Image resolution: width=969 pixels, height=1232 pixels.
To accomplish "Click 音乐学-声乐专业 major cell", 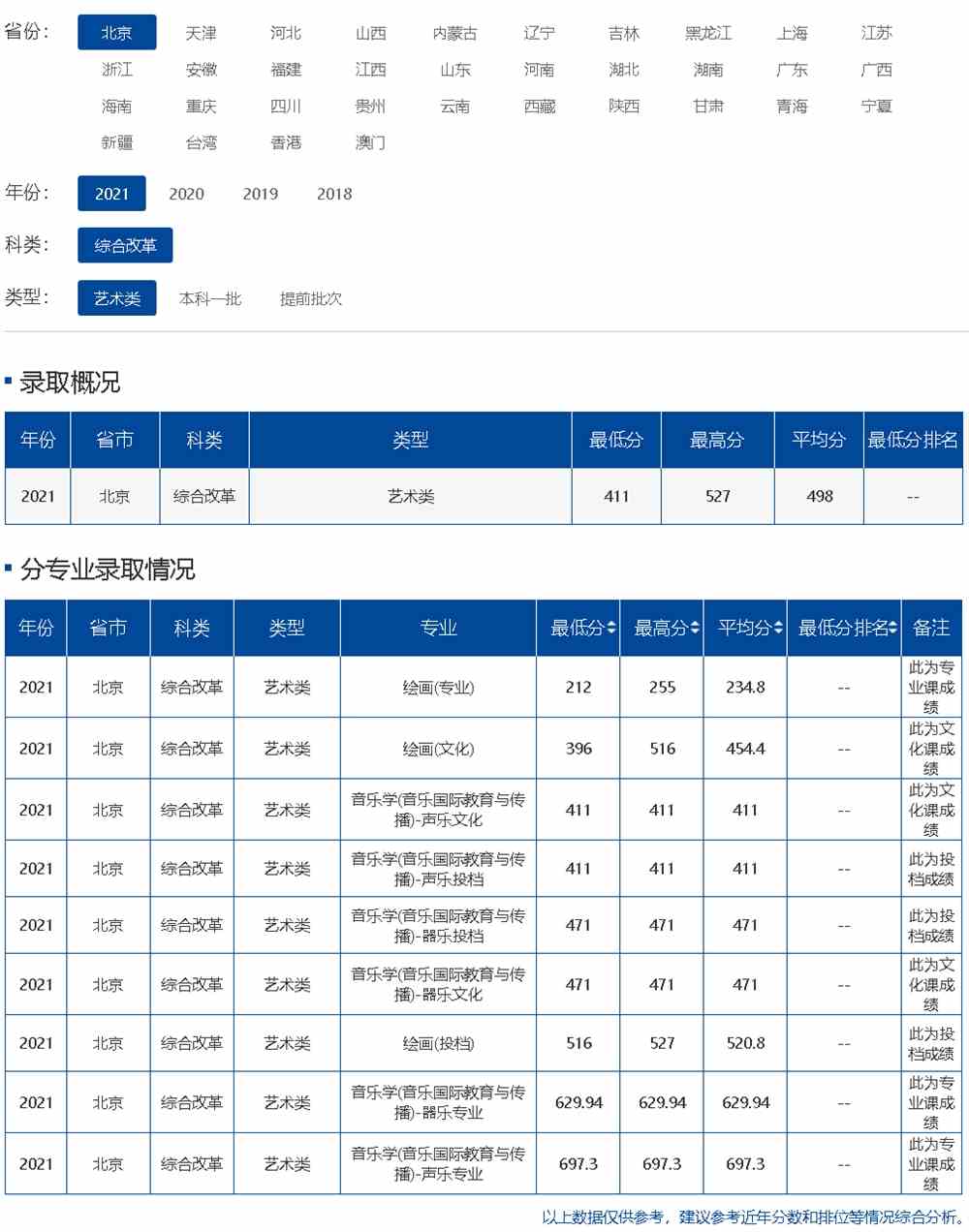I will (438, 1163).
